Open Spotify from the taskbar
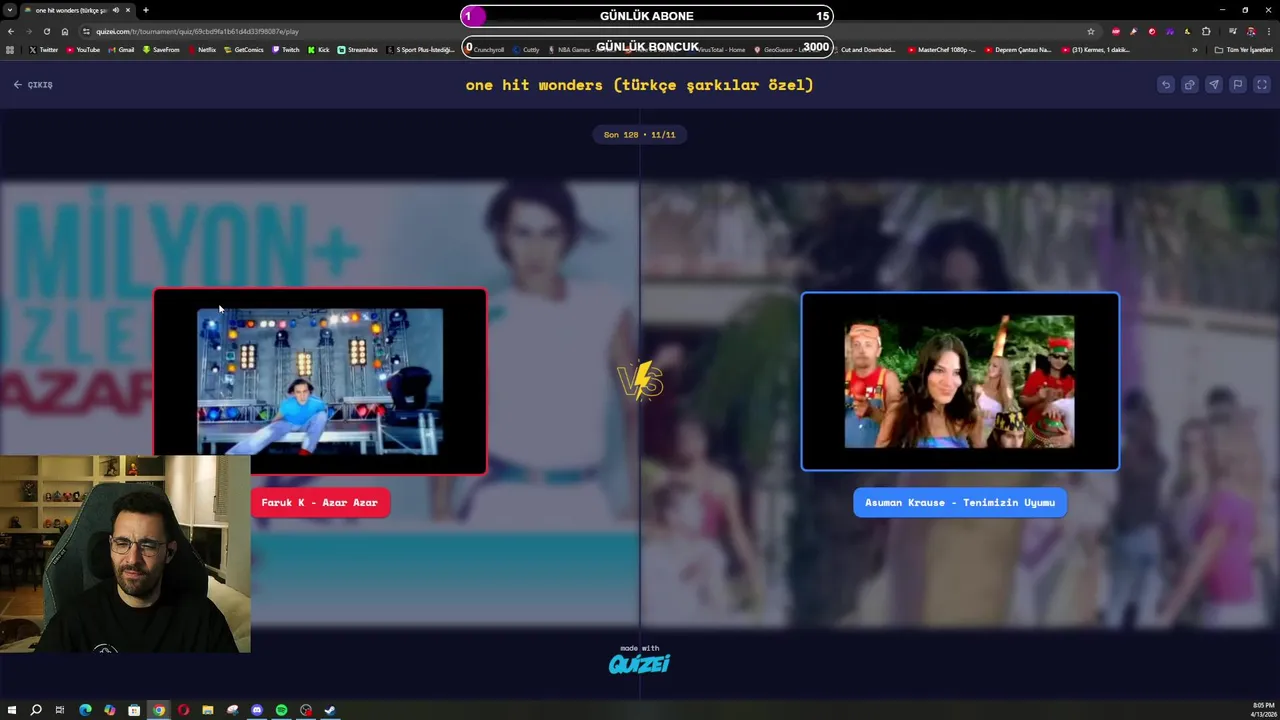 [x=281, y=710]
